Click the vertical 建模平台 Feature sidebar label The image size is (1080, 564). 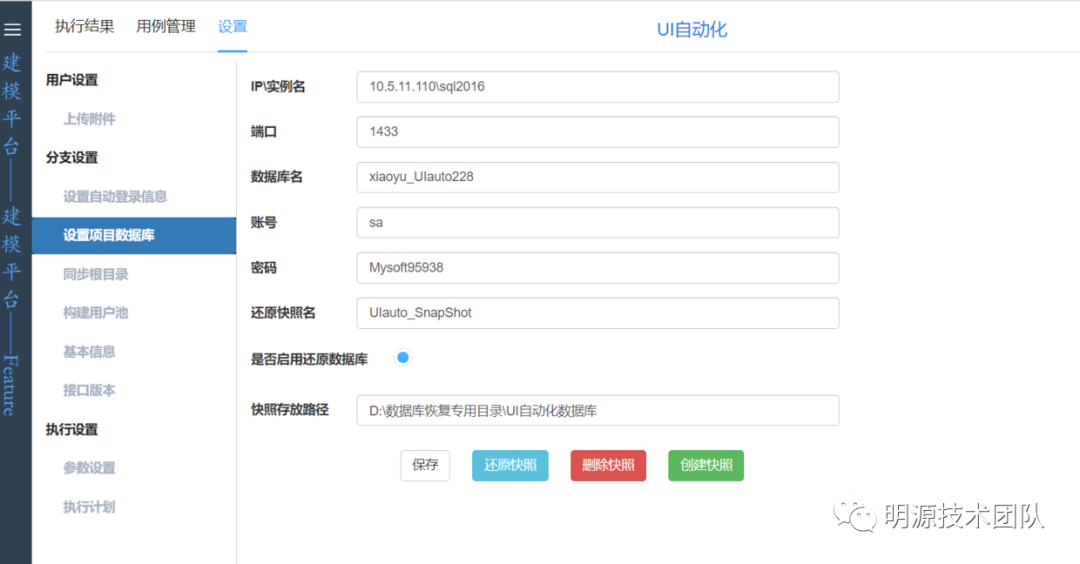(11, 234)
